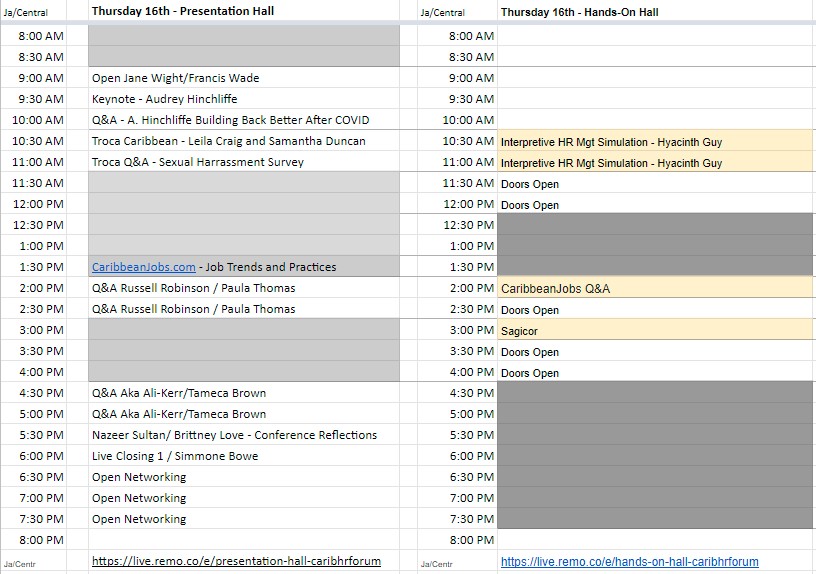Image resolution: width=816 pixels, height=574 pixels.
Task: Select the Ja/Central label above Hands-On Hall times
Action: [442, 12]
